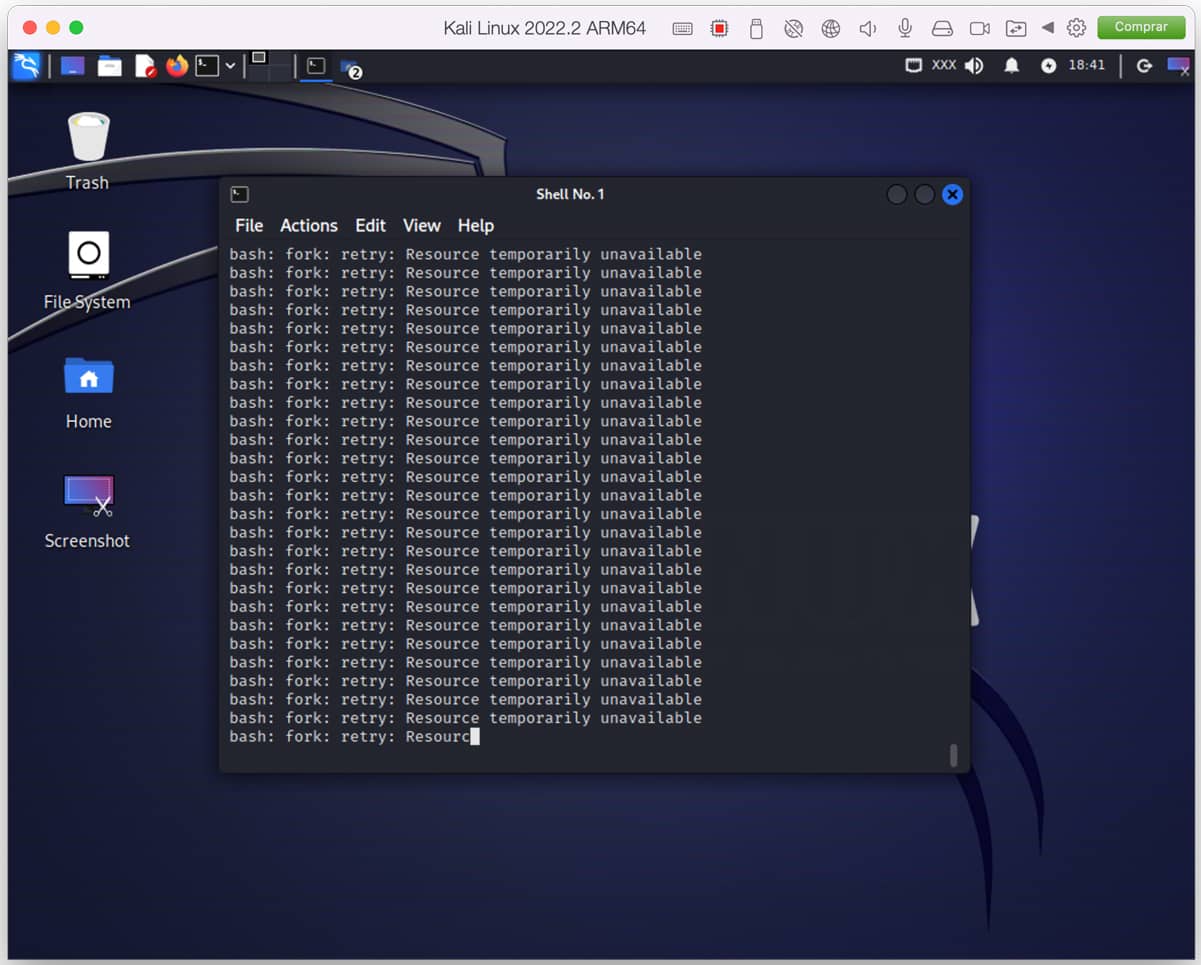Toggle the disabled network icon in VM toolbar
The image size is (1201, 965).
coord(793,28)
